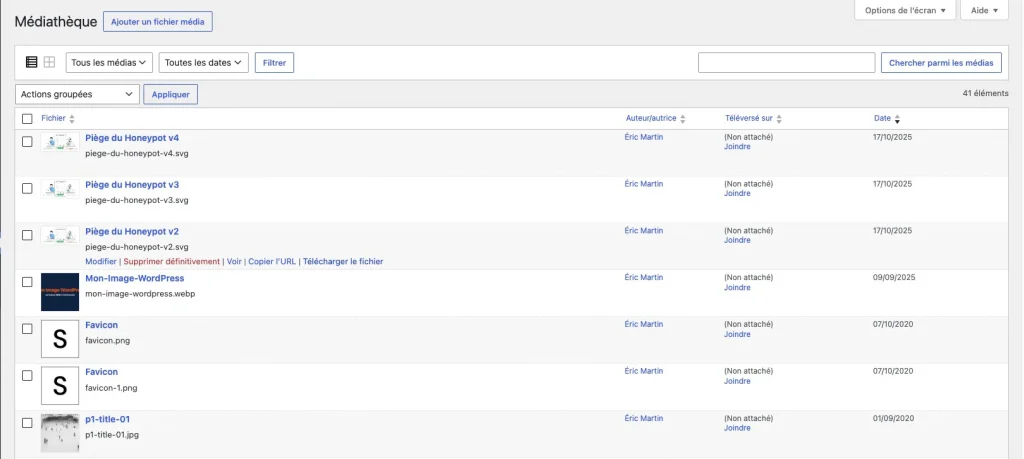Check the Piège du Honeypot v4 row
This screenshot has width=1024, height=459.
pos(27,142)
